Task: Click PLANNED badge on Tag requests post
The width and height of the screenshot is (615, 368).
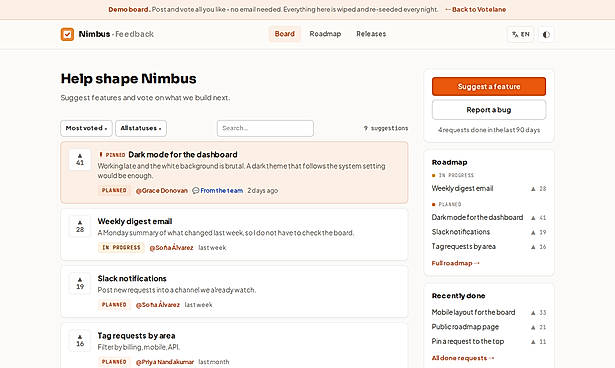Action: pyautogui.click(x=114, y=362)
